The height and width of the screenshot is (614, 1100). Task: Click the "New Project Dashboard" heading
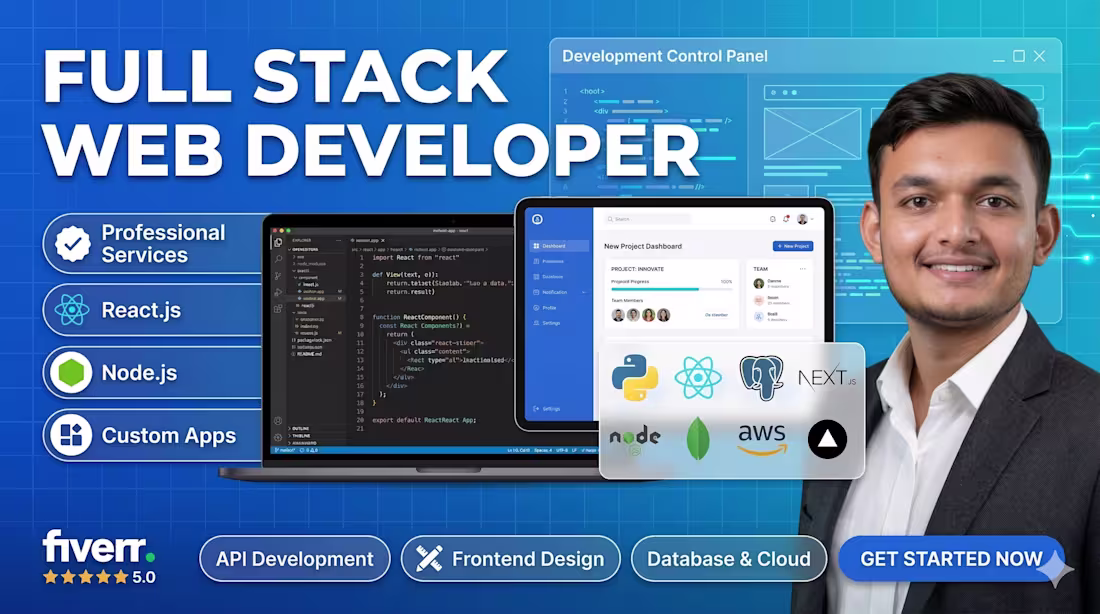[643, 246]
